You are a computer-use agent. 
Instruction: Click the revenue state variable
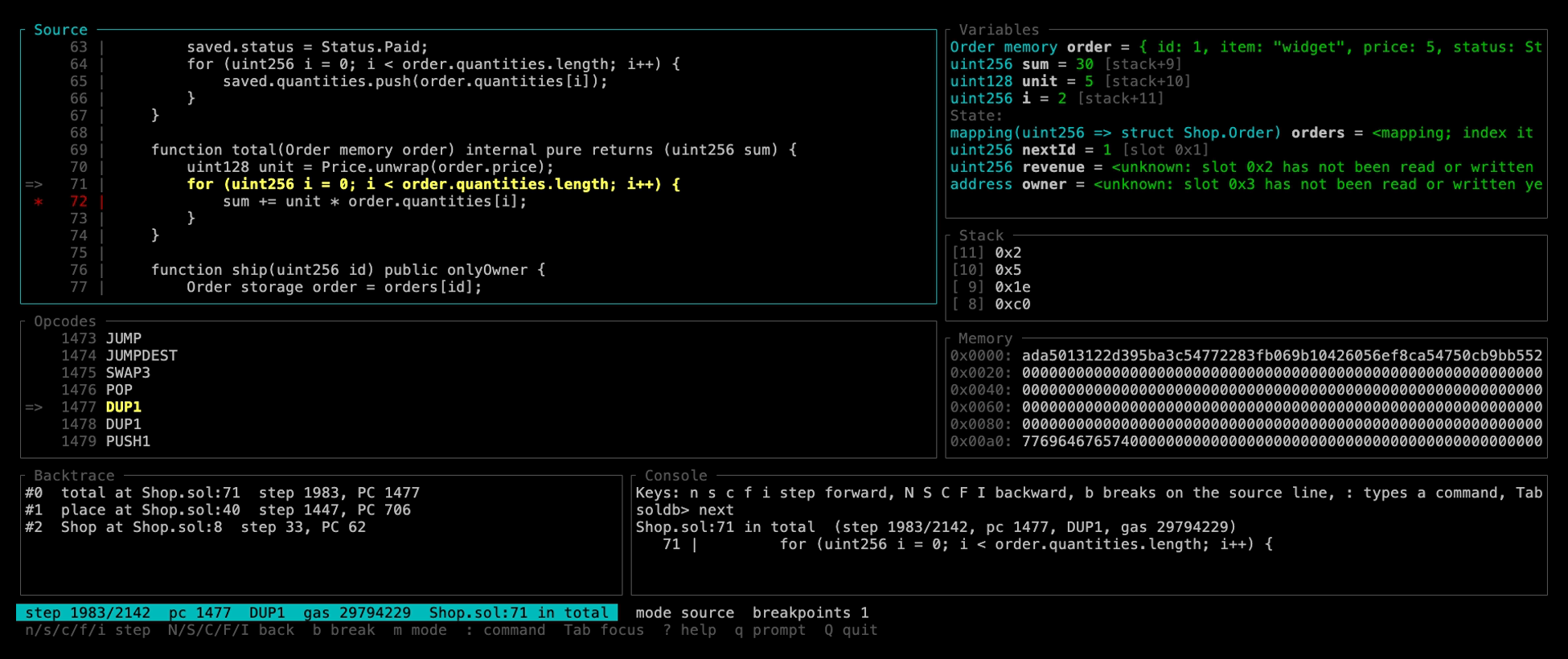(1242, 167)
